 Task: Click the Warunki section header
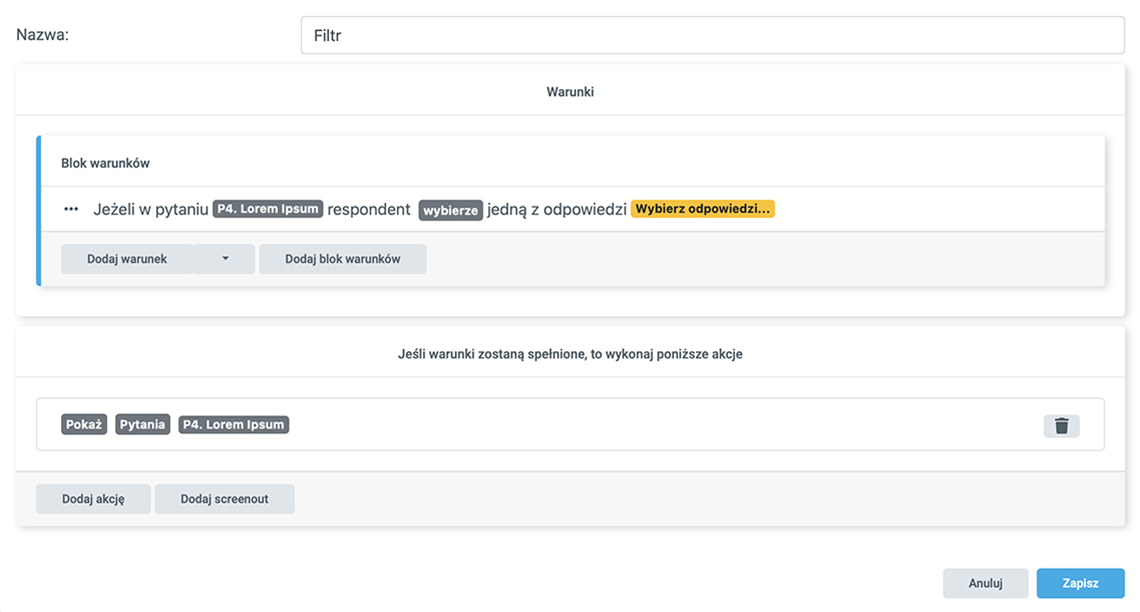(x=570, y=92)
